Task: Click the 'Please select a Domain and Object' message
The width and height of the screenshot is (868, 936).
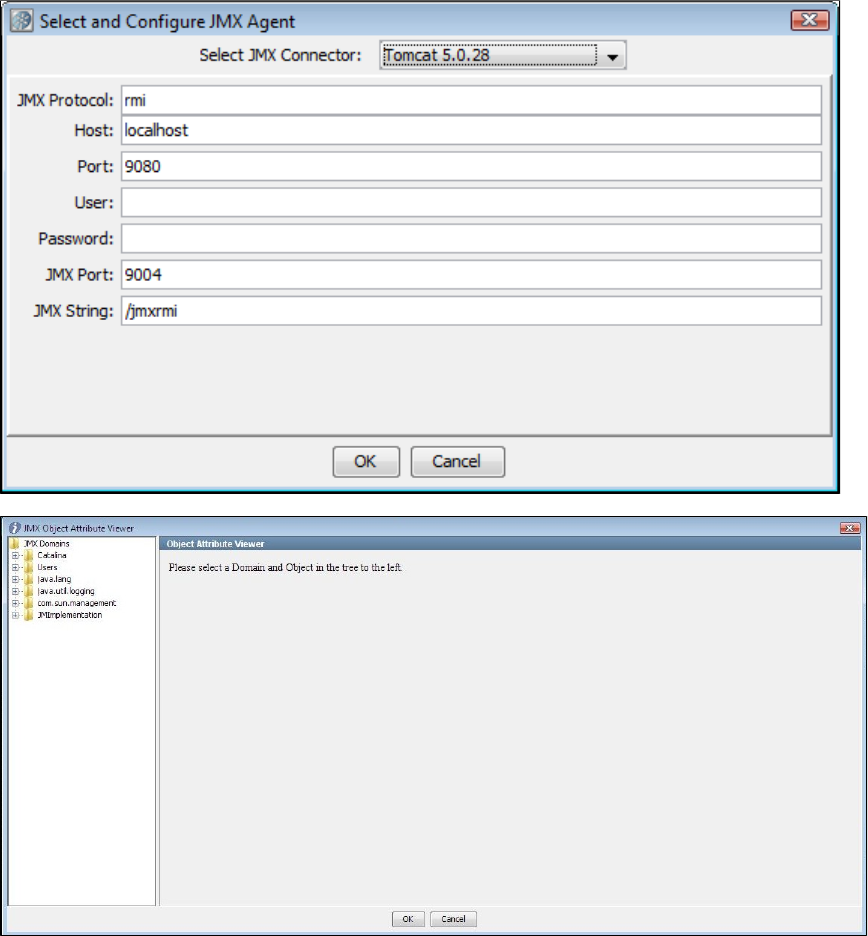Action: click(x=285, y=567)
